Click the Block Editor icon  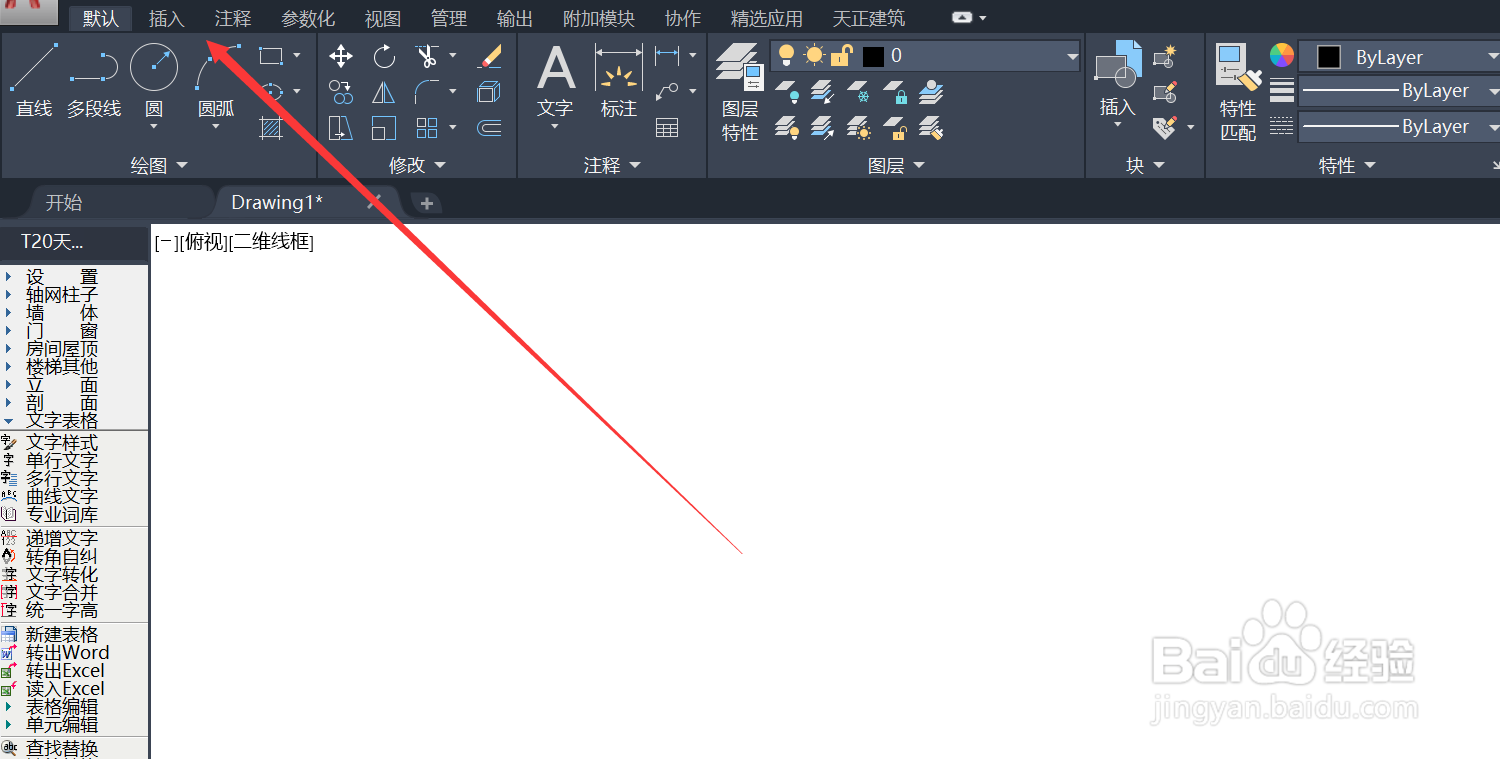(x=1164, y=92)
